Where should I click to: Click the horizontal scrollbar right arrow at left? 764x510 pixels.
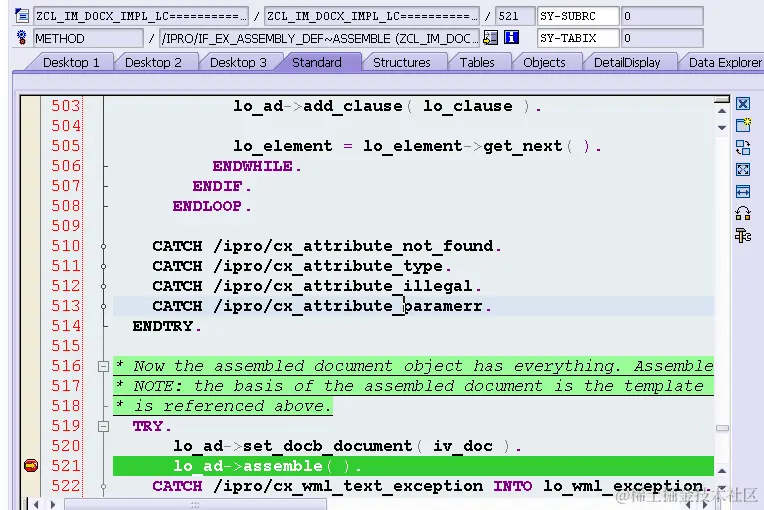point(53,505)
